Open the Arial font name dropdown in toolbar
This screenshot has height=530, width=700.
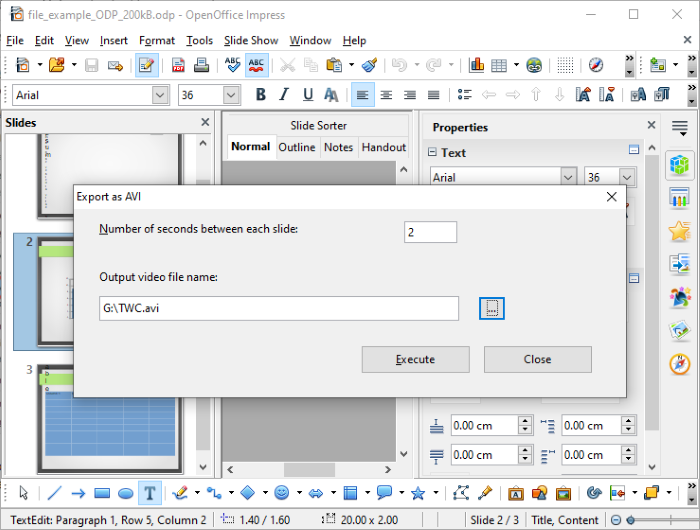click(160, 95)
